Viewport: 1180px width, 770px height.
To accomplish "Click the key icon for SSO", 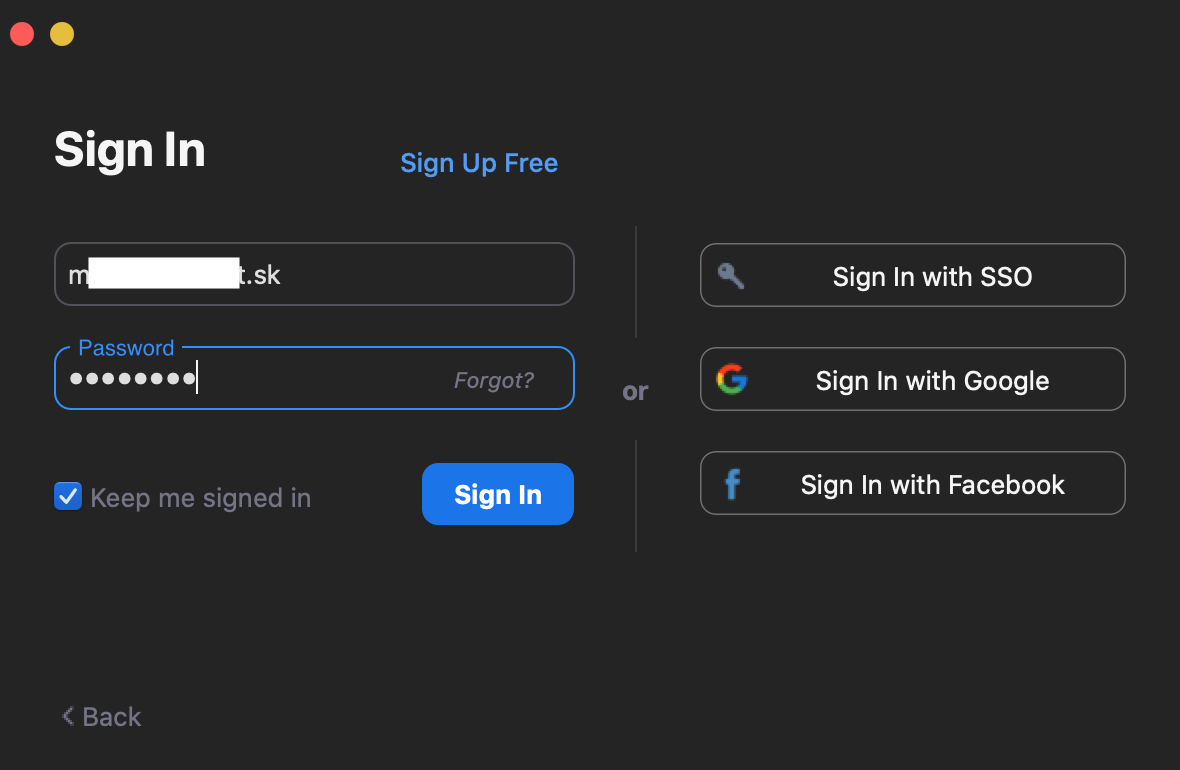I will tap(731, 275).
